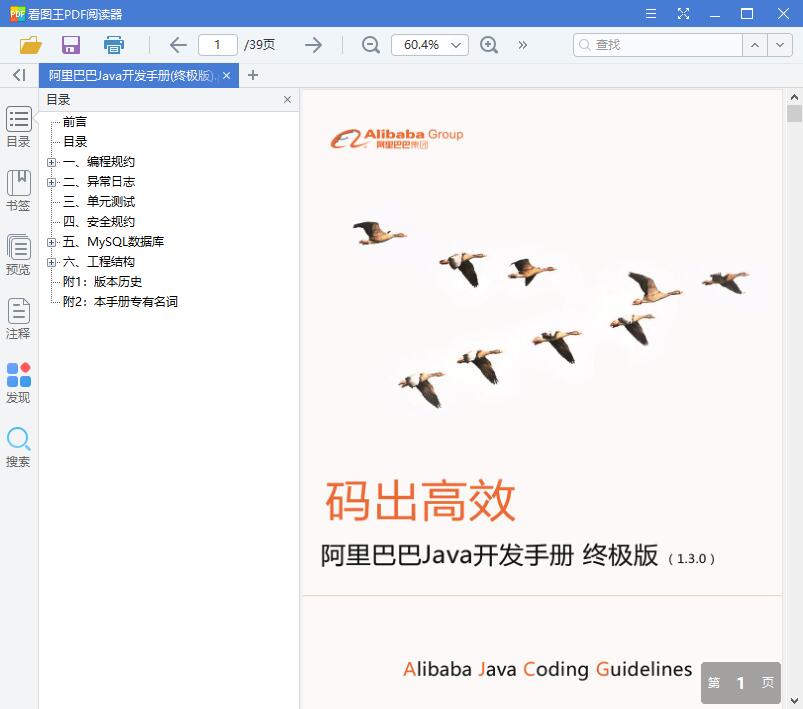Go to next page arrow

[x=313, y=45]
